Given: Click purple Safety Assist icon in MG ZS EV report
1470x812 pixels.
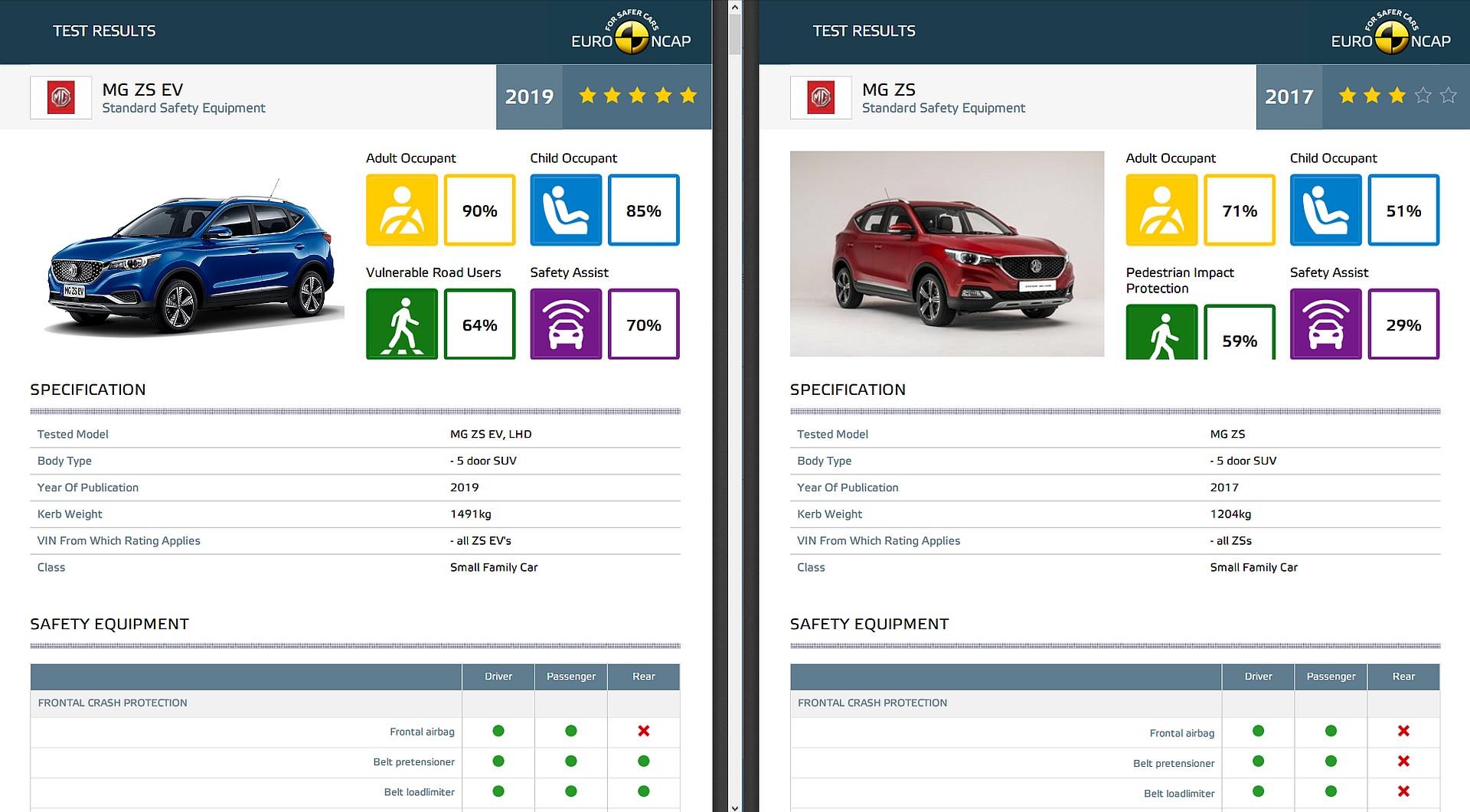Looking at the screenshot, I should pos(566,324).
